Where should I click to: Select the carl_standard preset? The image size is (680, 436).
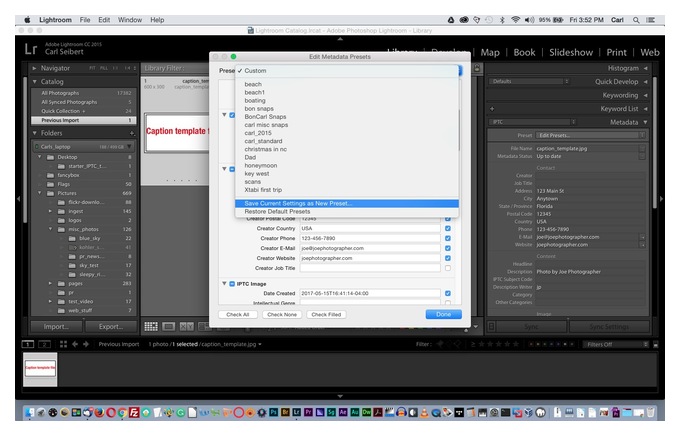(347, 141)
